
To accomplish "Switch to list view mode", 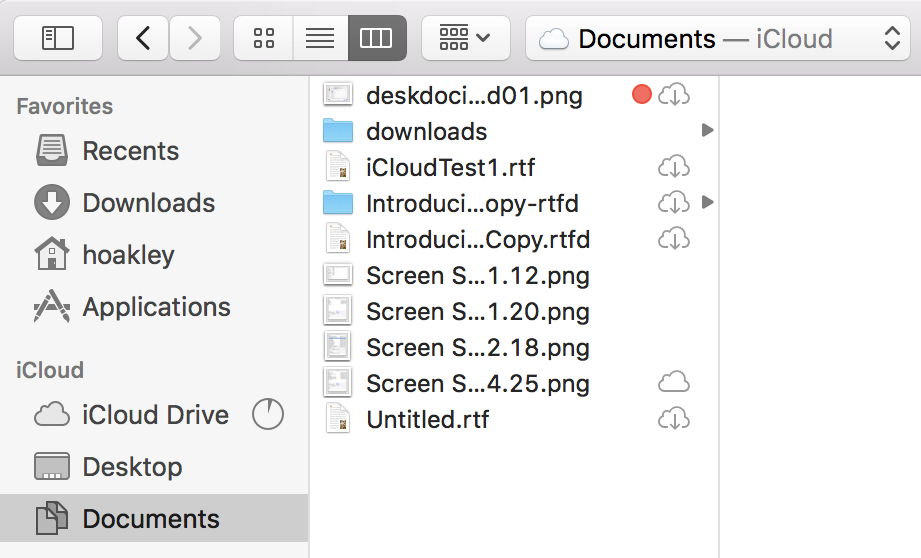I will tap(320, 39).
